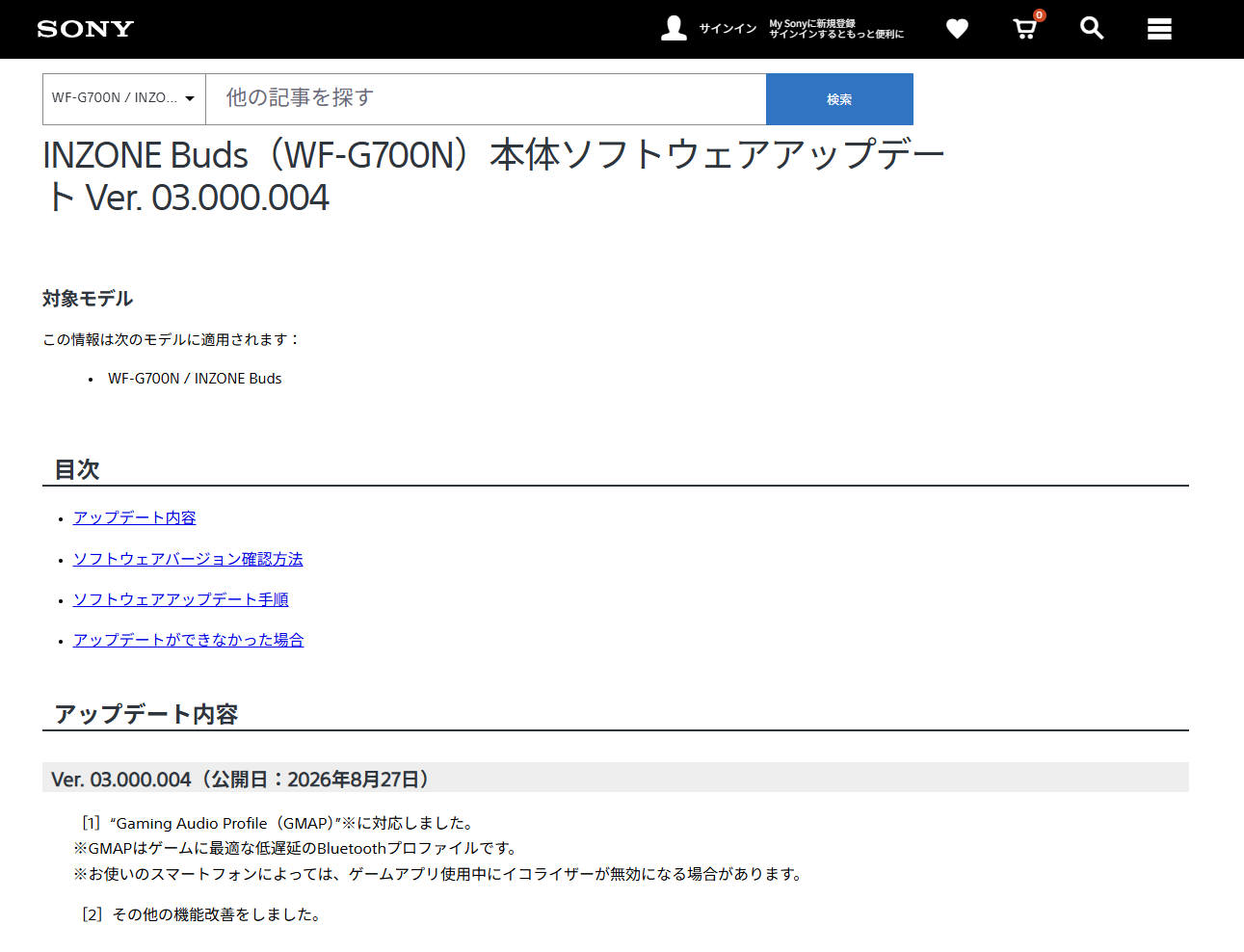Open the shopping cart icon
The height and width of the screenshot is (952, 1244).
click(1025, 29)
